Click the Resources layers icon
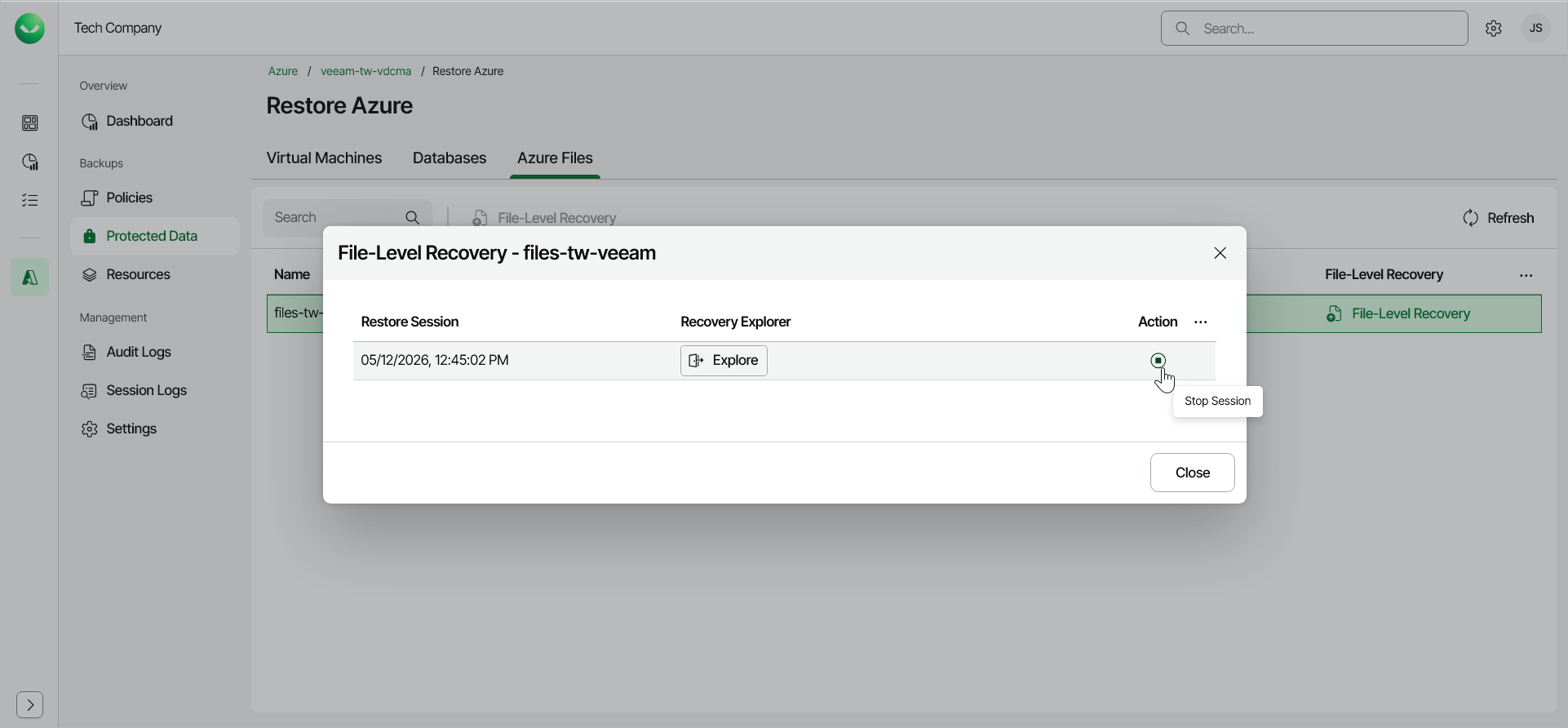This screenshot has height=728, width=1568. click(90, 275)
